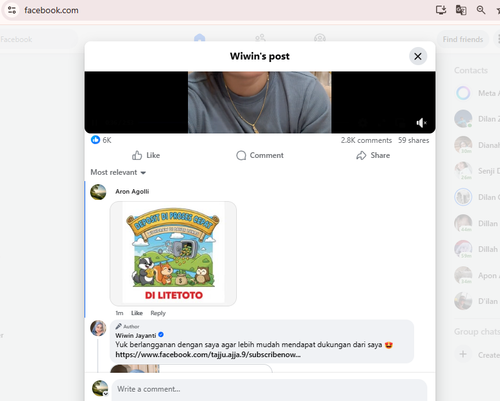Open the Dillah contact in Contacts

click(477, 249)
